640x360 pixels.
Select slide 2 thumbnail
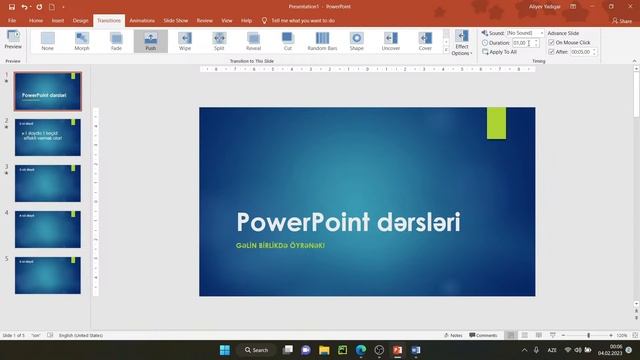[48, 137]
